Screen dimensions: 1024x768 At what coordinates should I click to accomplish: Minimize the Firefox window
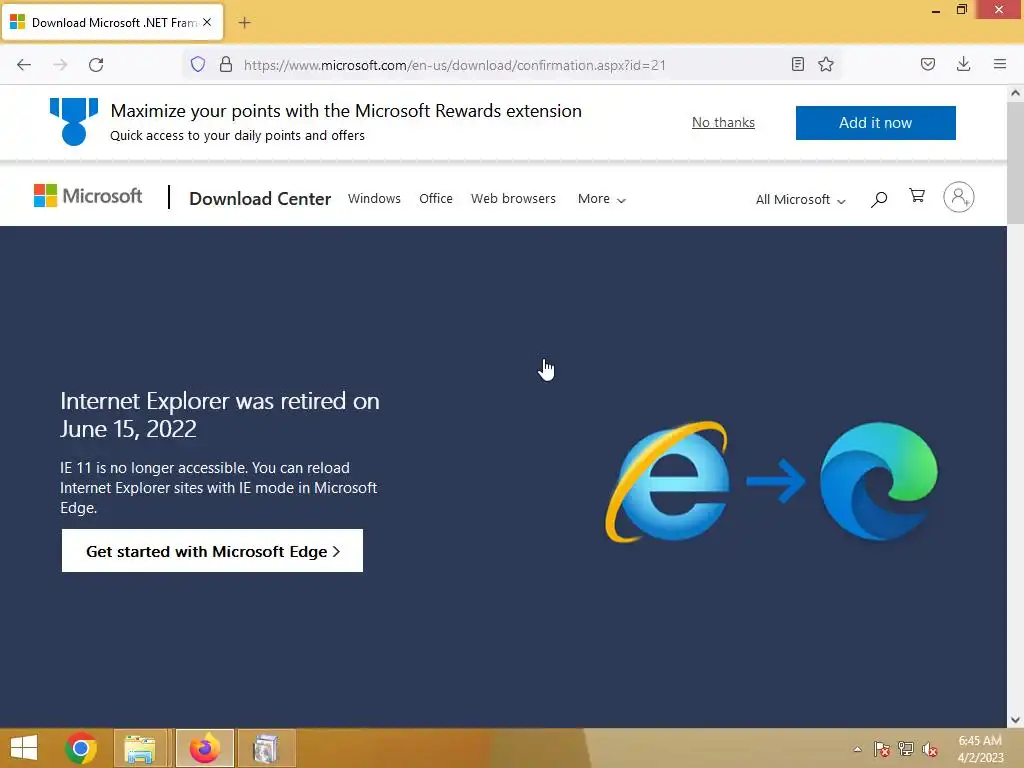click(x=935, y=10)
